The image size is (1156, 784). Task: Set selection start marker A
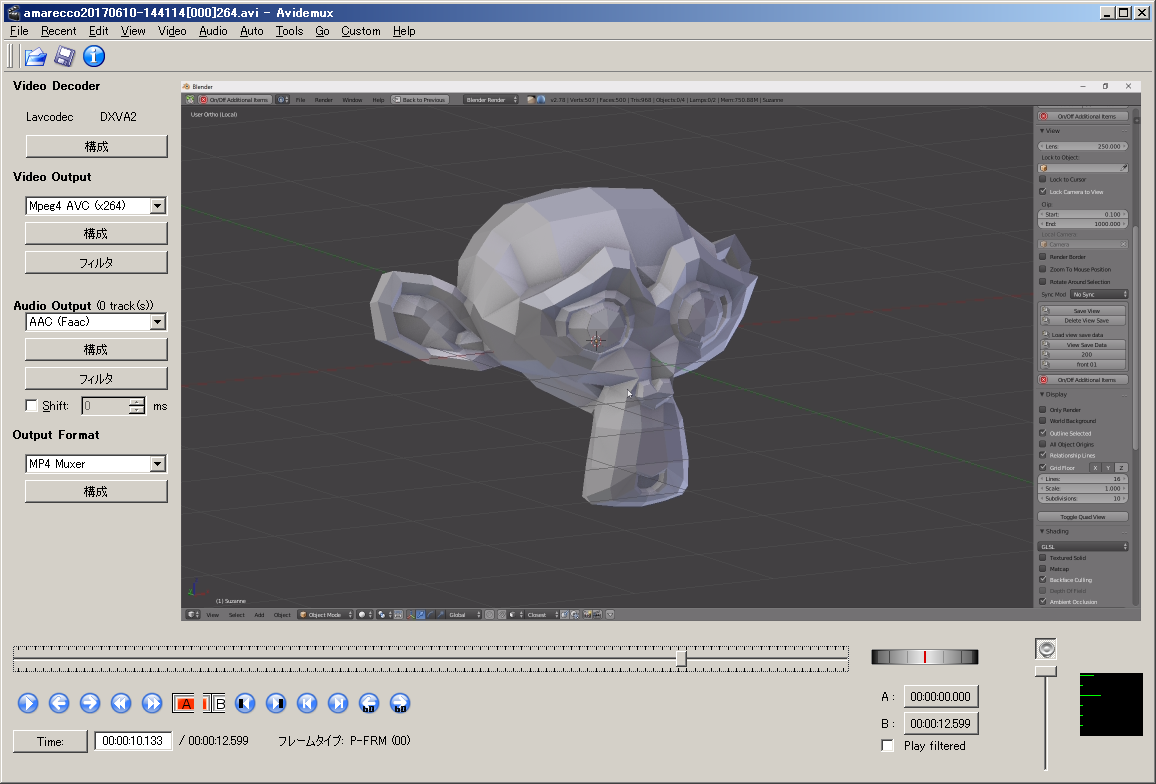pos(183,704)
